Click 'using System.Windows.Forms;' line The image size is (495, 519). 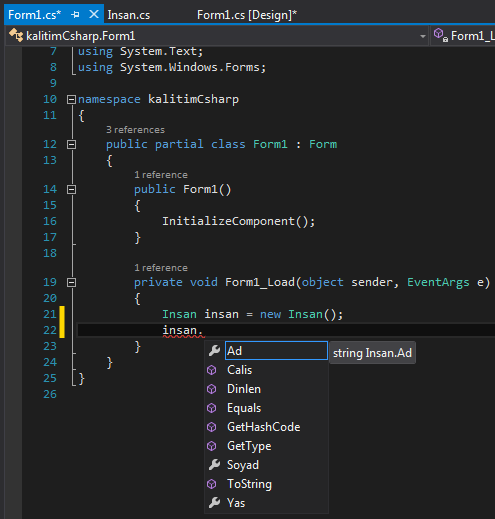(x=172, y=67)
